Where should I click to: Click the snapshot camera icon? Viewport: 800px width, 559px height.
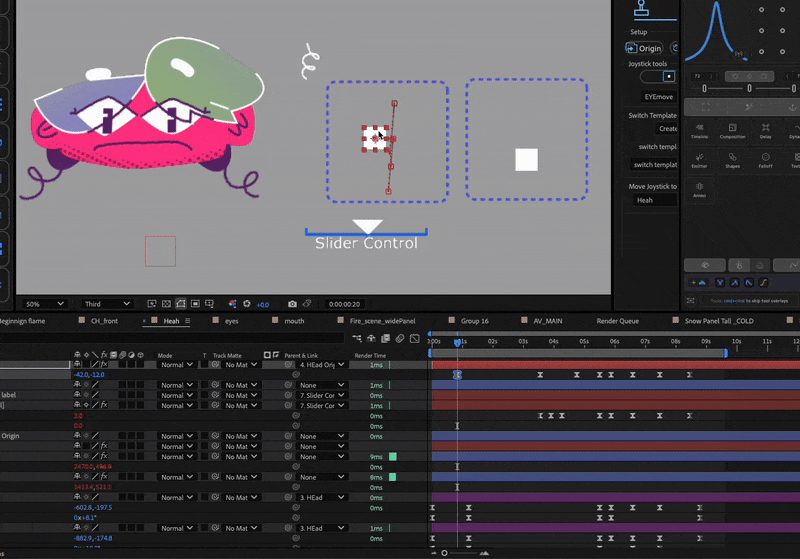pos(292,304)
